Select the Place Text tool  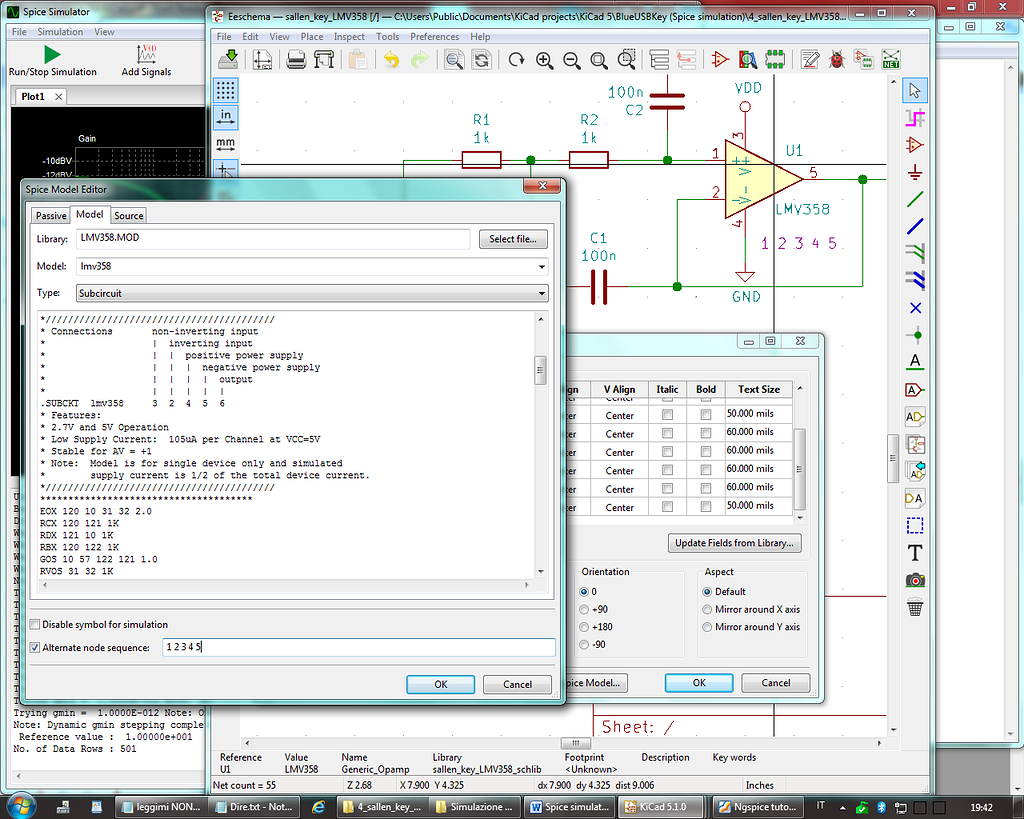point(914,552)
